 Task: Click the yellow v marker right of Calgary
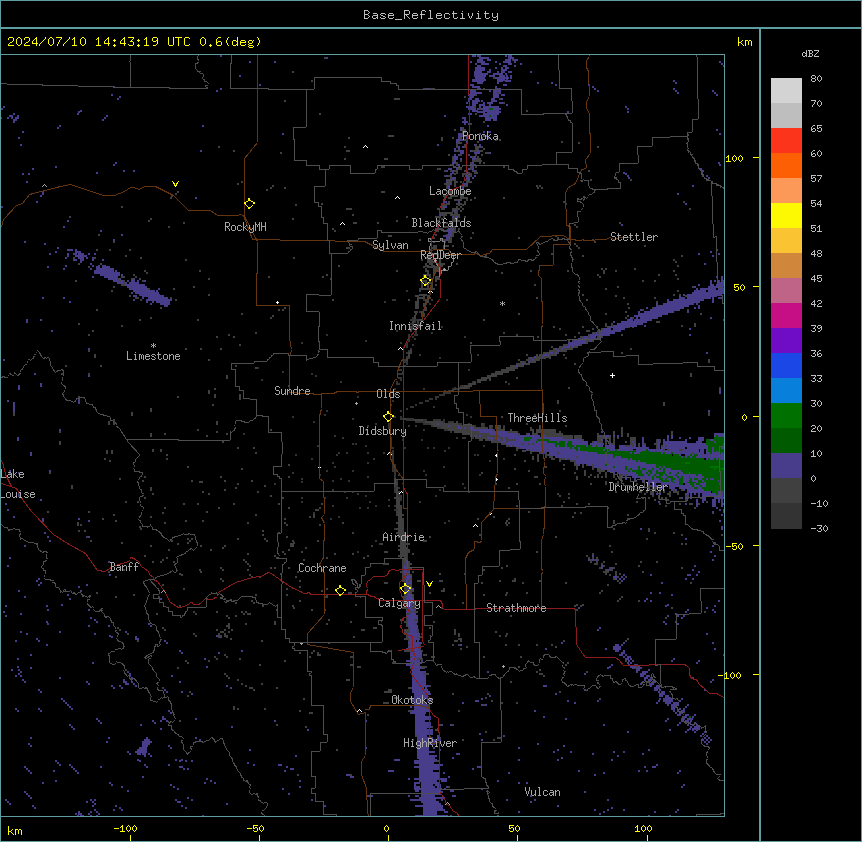(429, 584)
